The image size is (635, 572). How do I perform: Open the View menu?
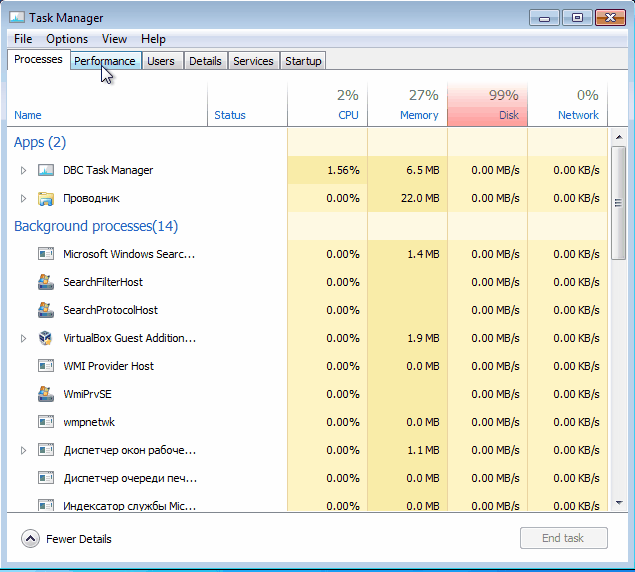click(114, 39)
